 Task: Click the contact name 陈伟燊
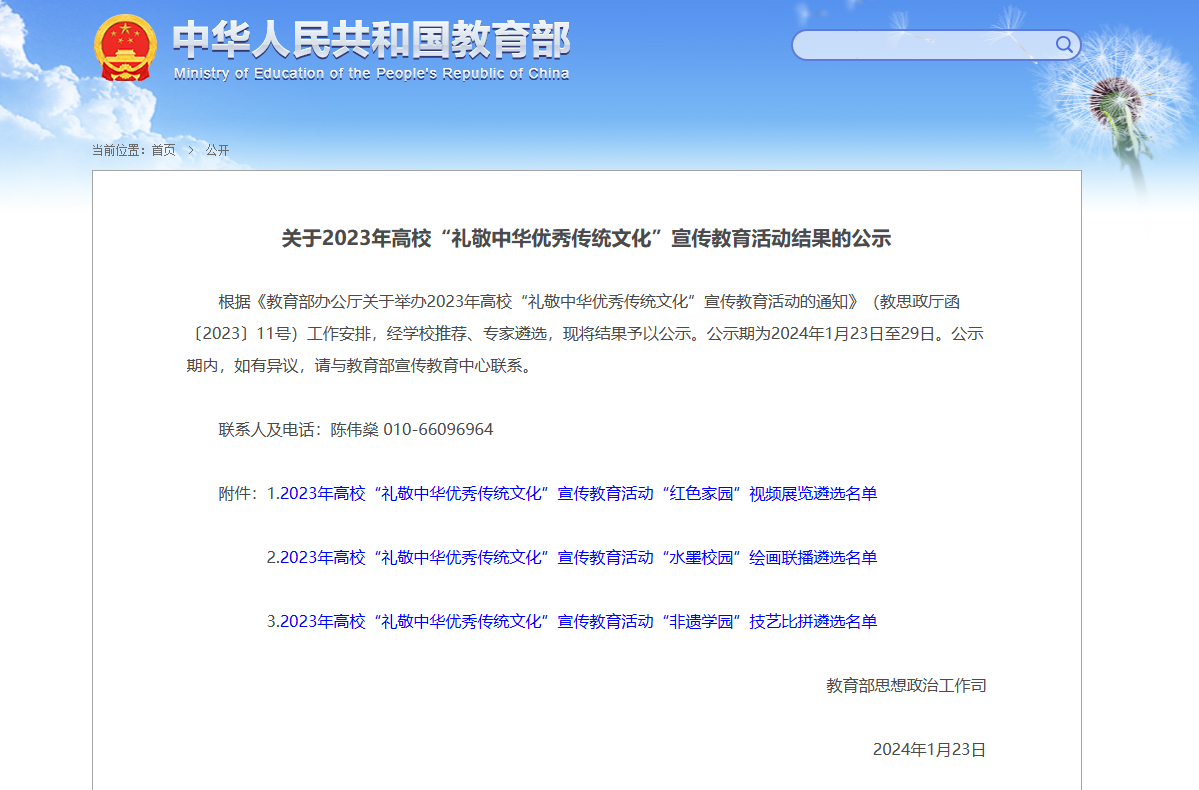coord(354,429)
